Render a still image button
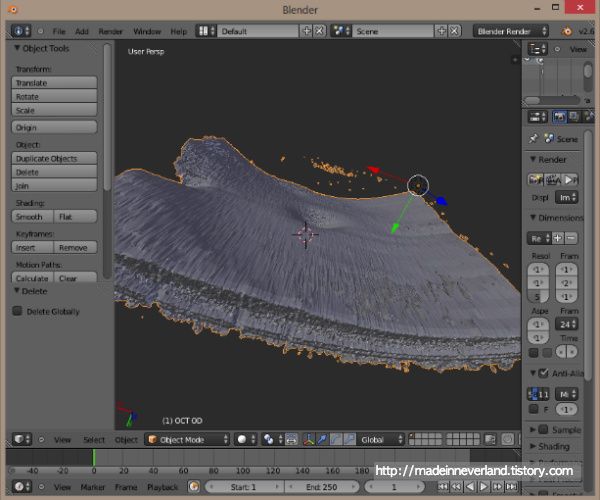Viewport: 600px width, 500px height. click(x=536, y=179)
